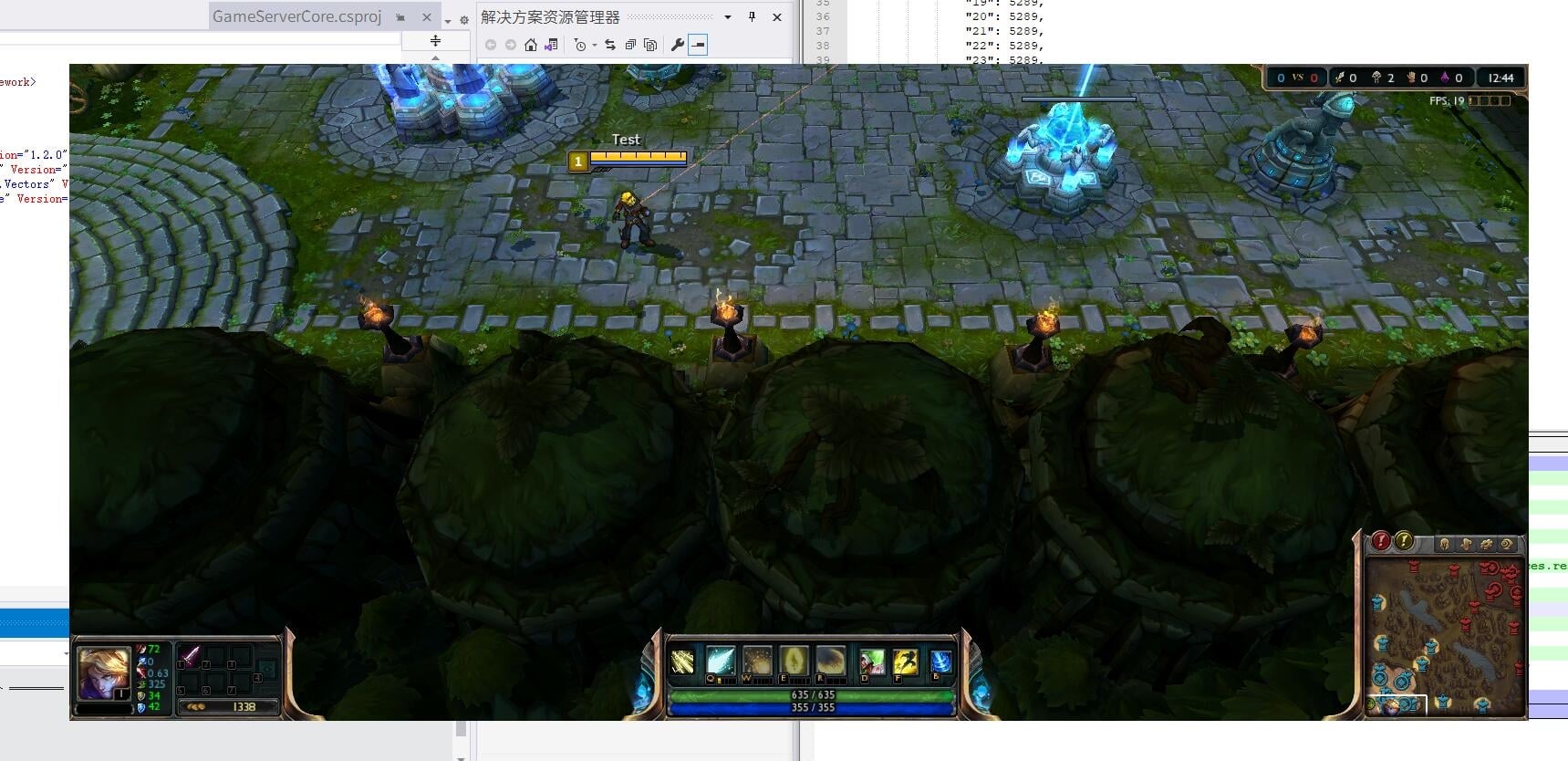Toggle Show All Files in Solution Explorer
The height and width of the screenshot is (761, 1568).
click(x=650, y=45)
